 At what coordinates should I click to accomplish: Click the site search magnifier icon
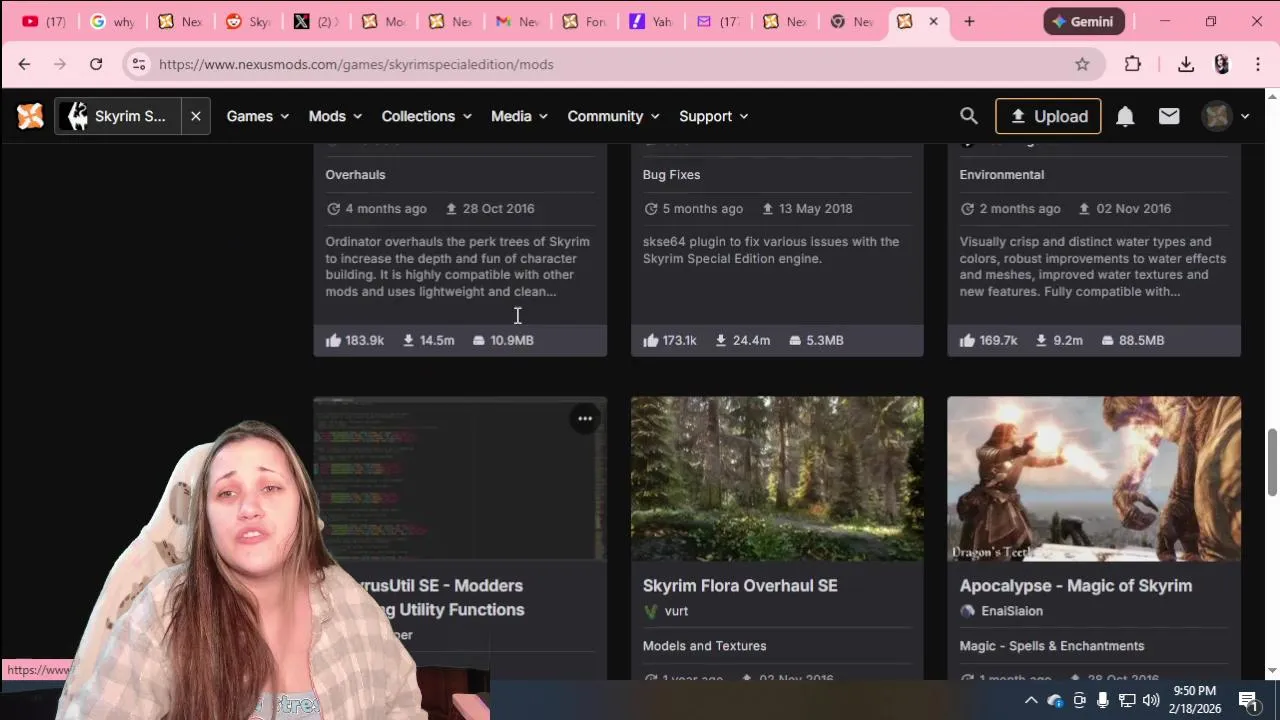coord(968,116)
